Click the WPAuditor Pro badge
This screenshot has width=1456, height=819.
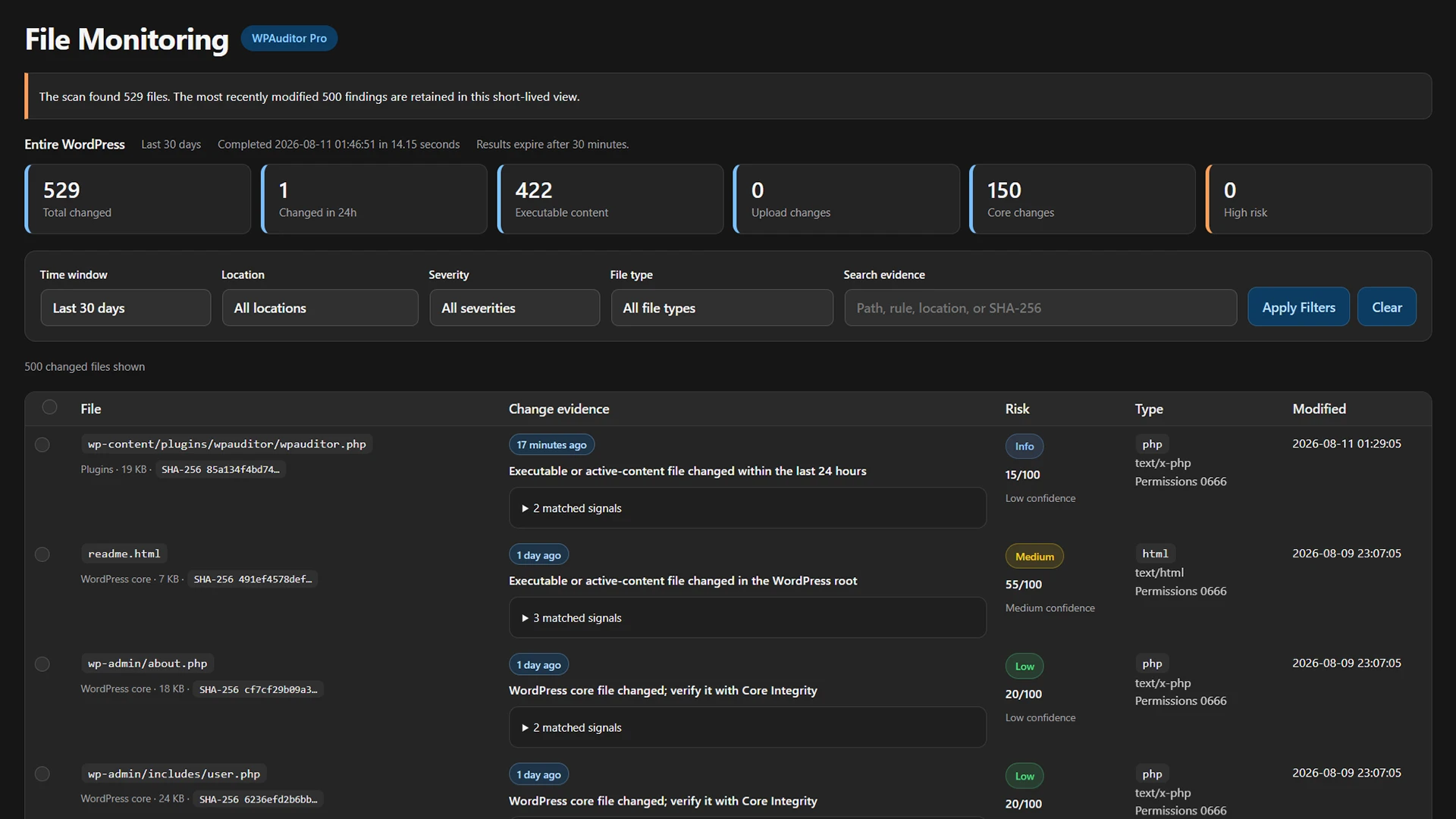pos(289,38)
